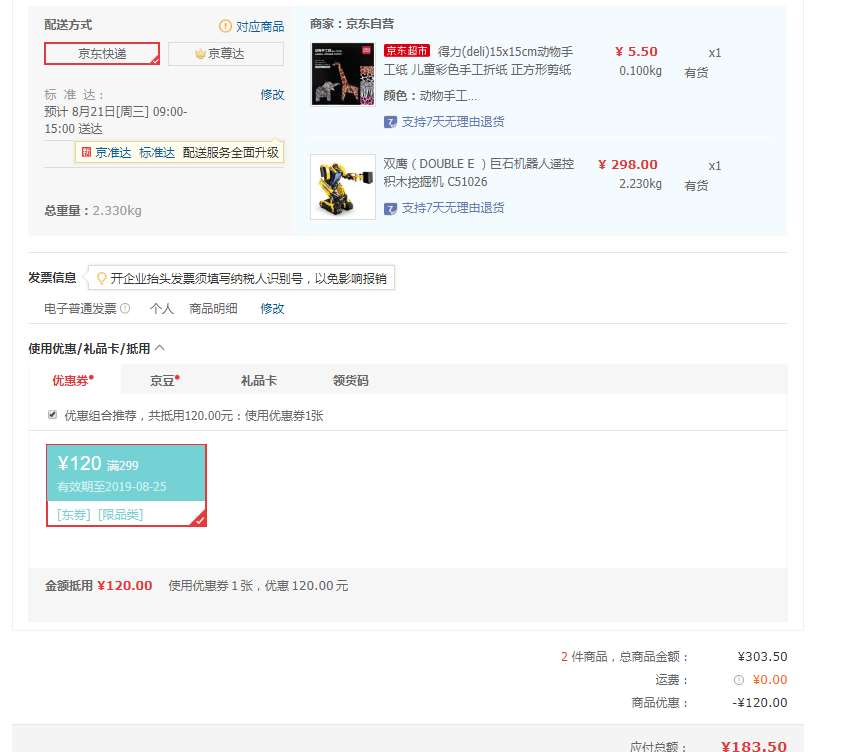Click the 金额抵用 ¥120.00 text
This screenshot has height=752, width=856.
98,586
